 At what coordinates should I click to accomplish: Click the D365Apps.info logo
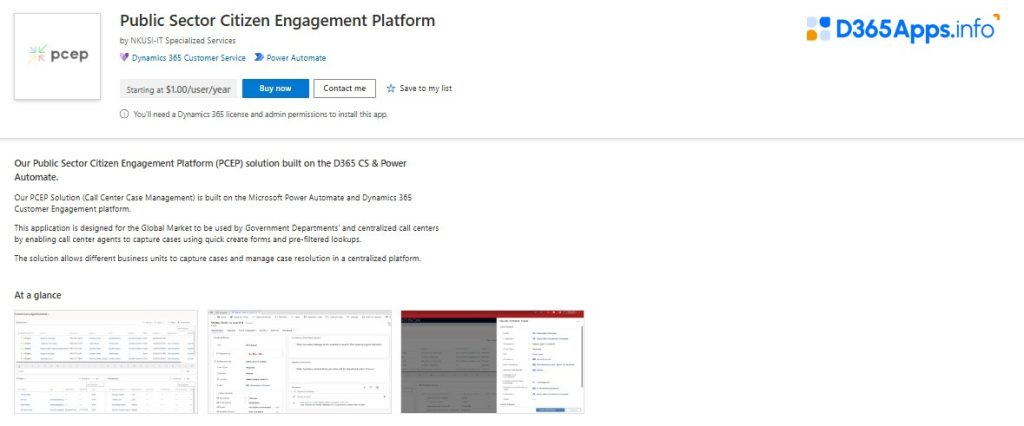click(903, 28)
